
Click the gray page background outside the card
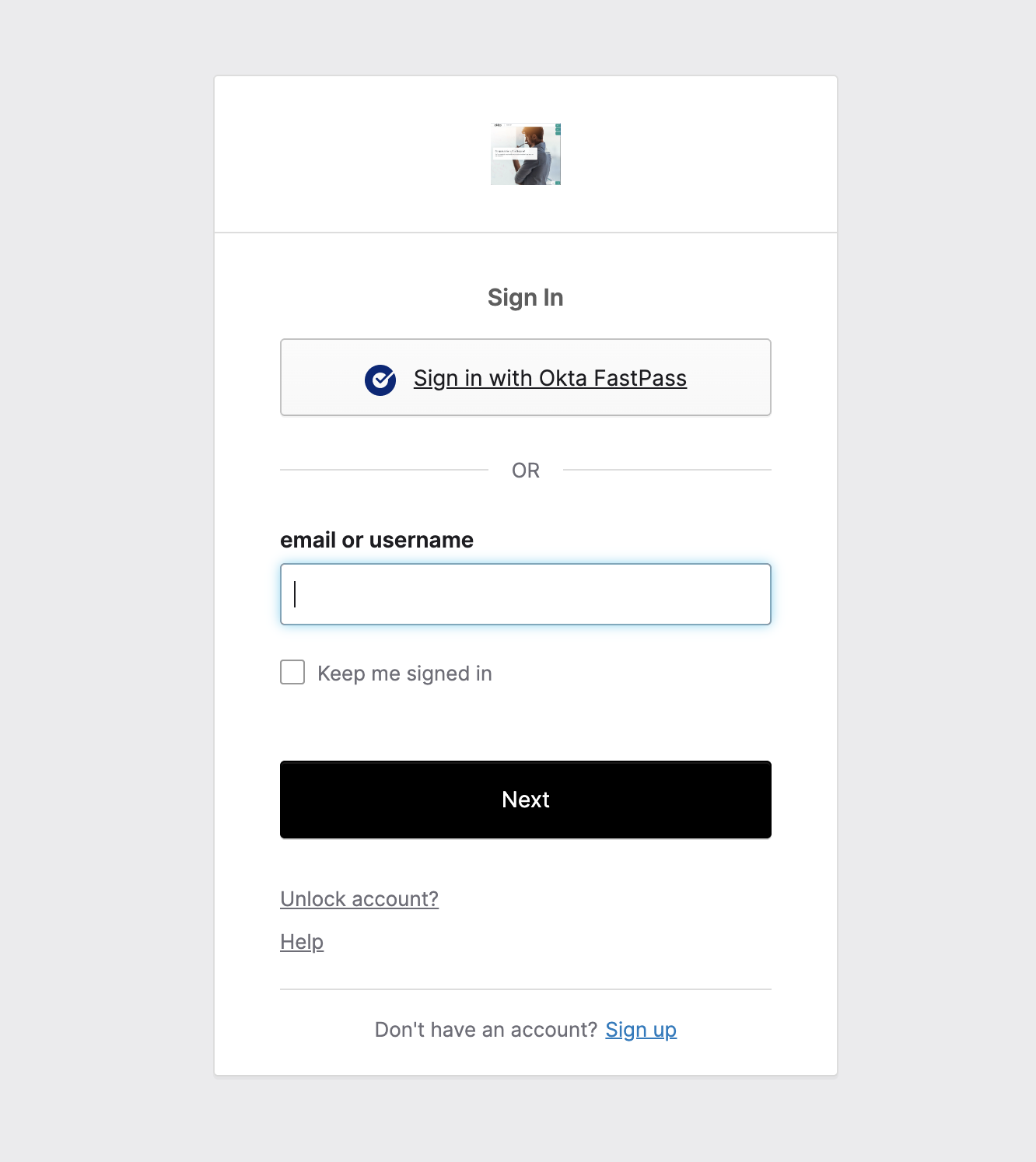click(x=109, y=544)
